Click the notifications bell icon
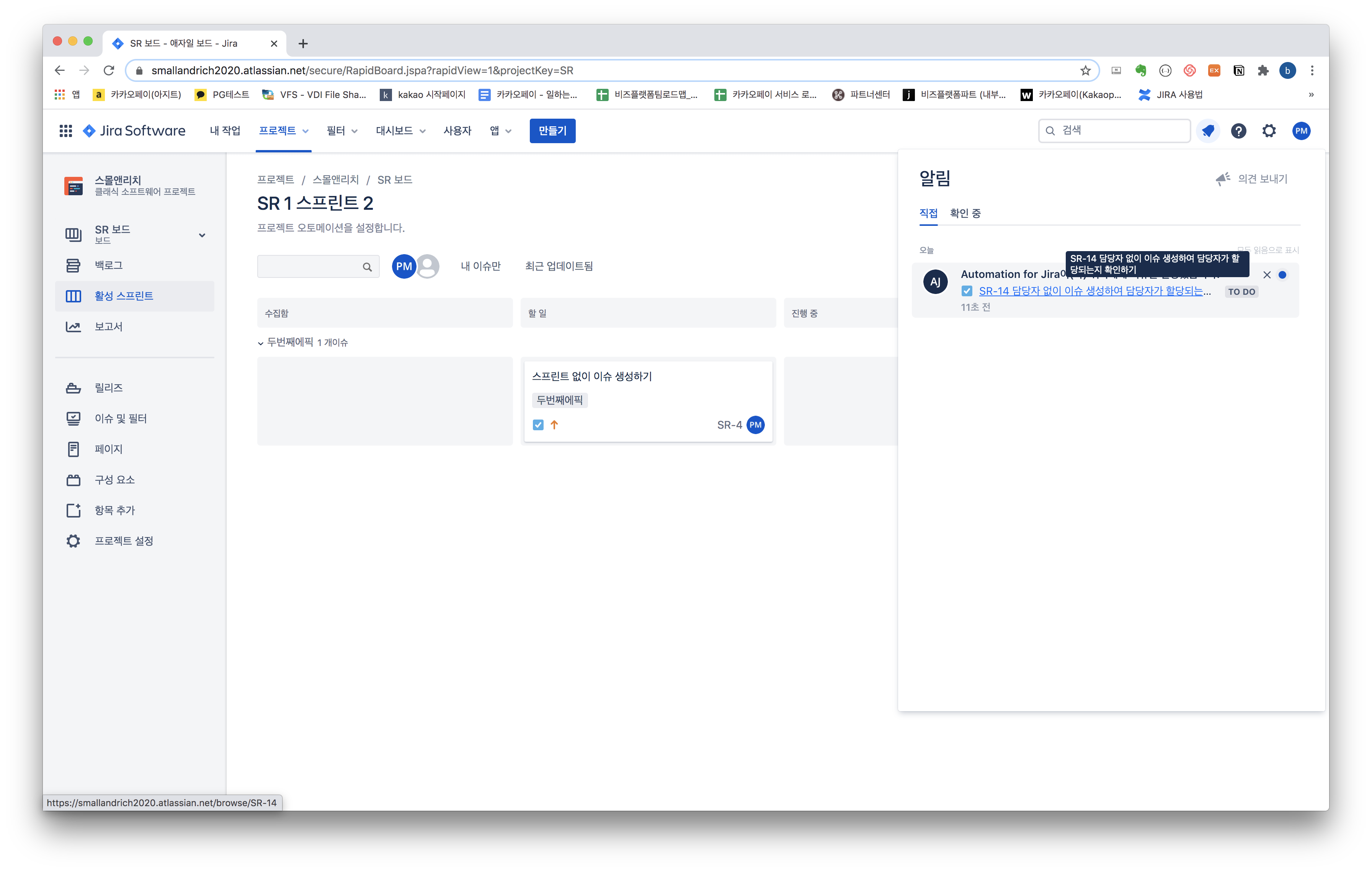The image size is (1372, 872). (x=1208, y=131)
